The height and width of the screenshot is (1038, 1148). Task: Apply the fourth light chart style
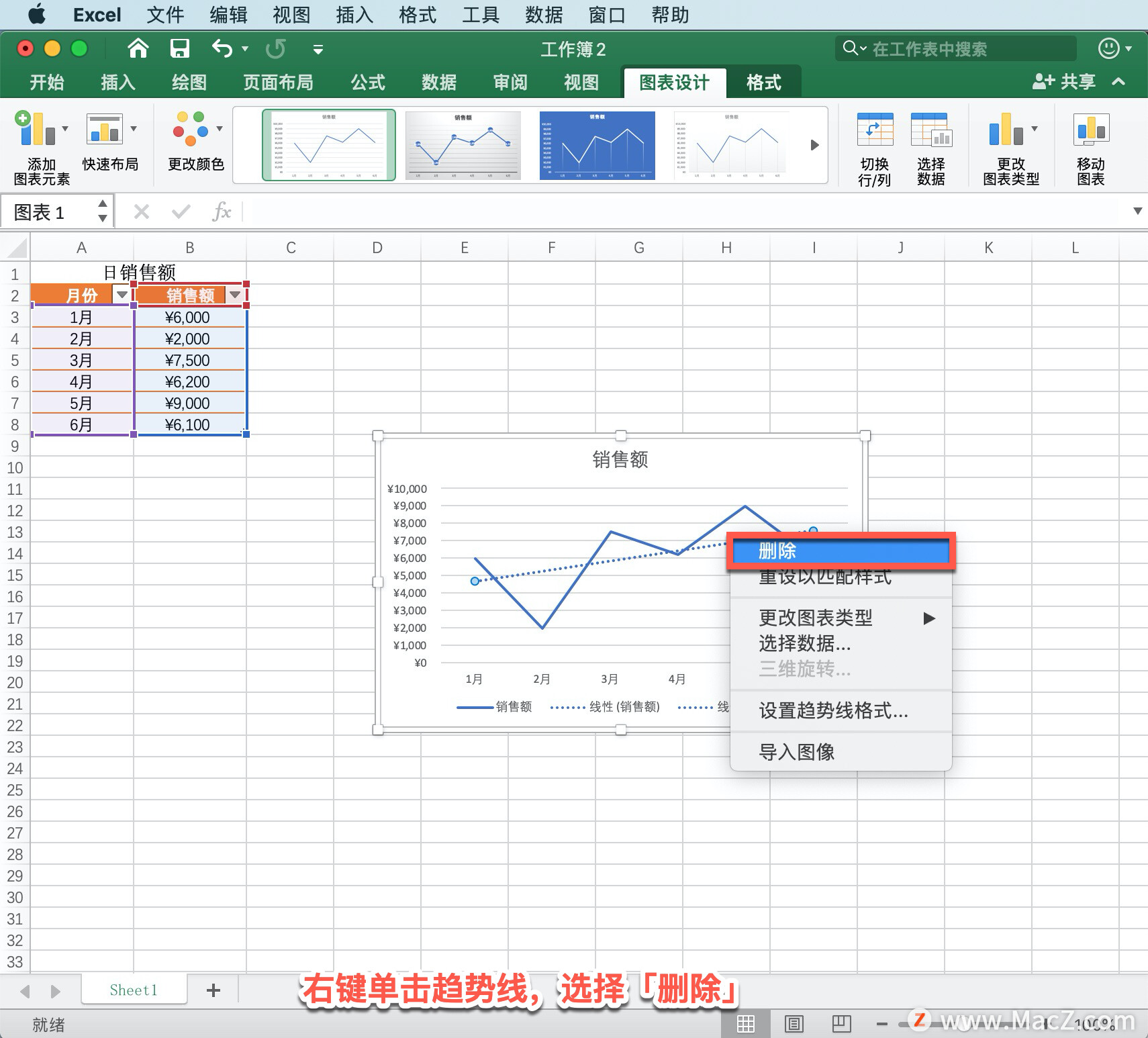pyautogui.click(x=732, y=145)
